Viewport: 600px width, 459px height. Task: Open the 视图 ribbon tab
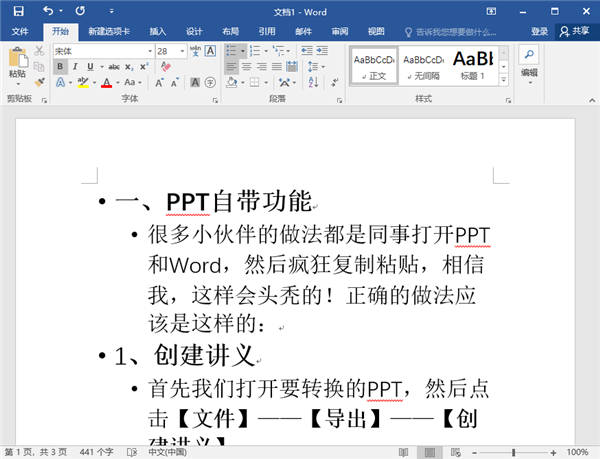376,31
